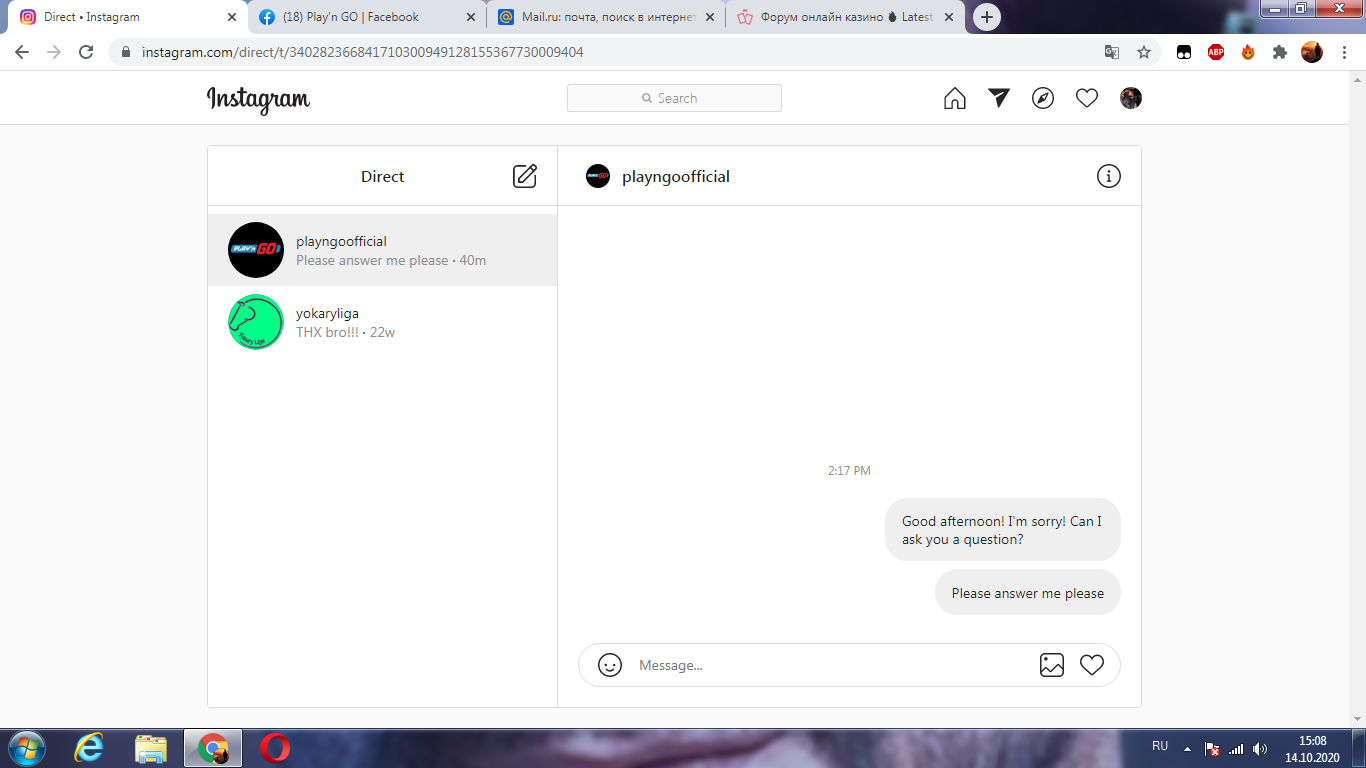Open volume control in system tray
The width and height of the screenshot is (1366, 768).
click(1260, 748)
